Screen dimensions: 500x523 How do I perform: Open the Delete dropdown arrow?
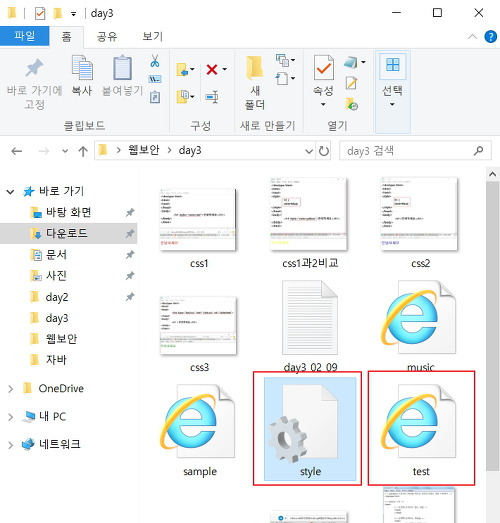(225, 69)
